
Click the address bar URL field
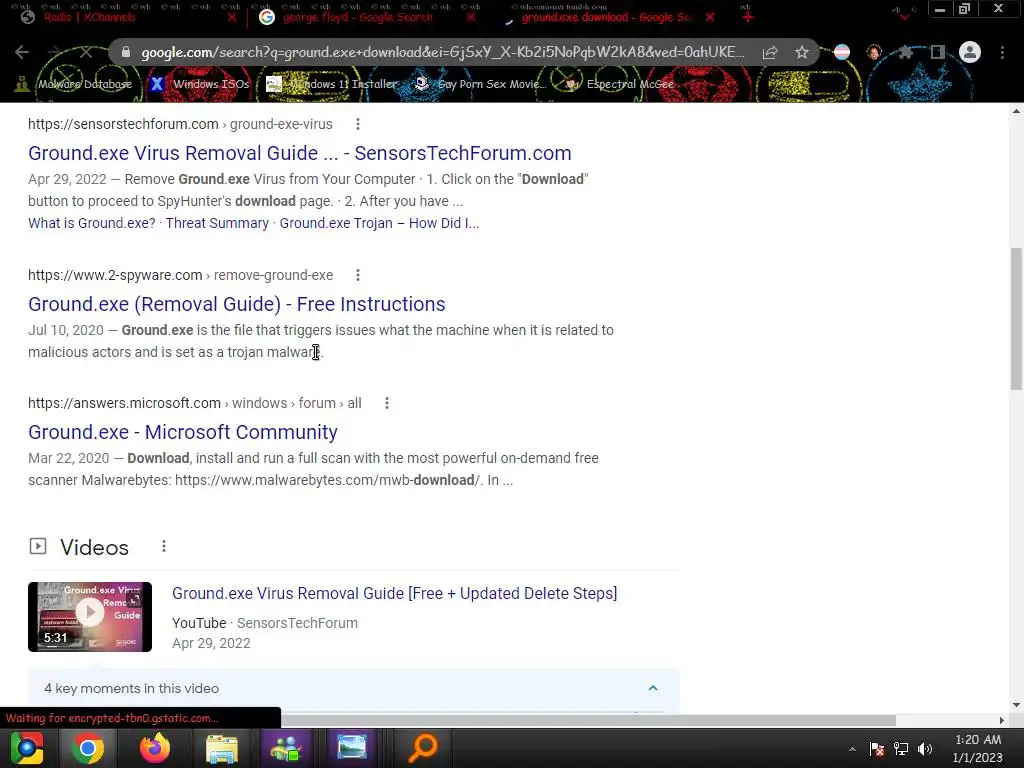click(442, 52)
